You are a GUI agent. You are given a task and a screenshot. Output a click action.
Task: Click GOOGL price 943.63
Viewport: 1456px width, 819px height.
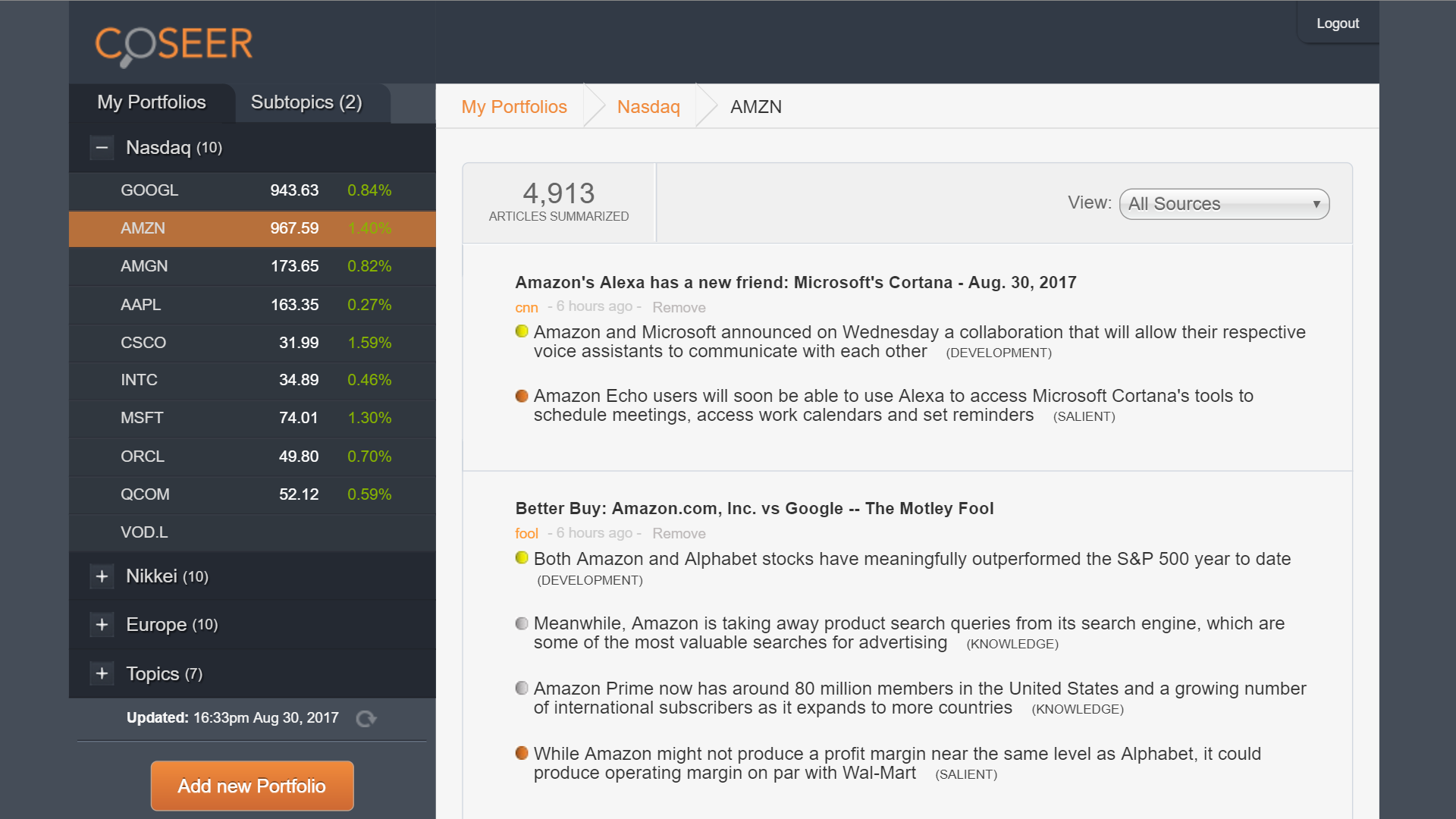click(x=294, y=190)
